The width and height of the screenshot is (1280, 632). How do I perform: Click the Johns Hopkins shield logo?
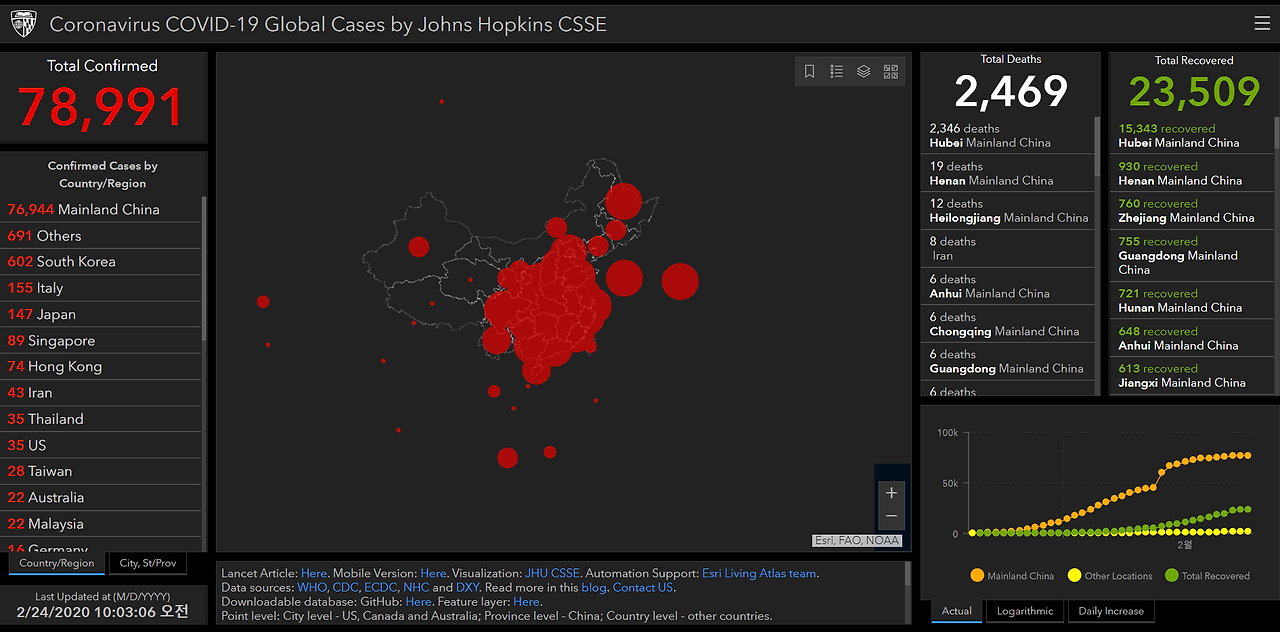point(23,23)
